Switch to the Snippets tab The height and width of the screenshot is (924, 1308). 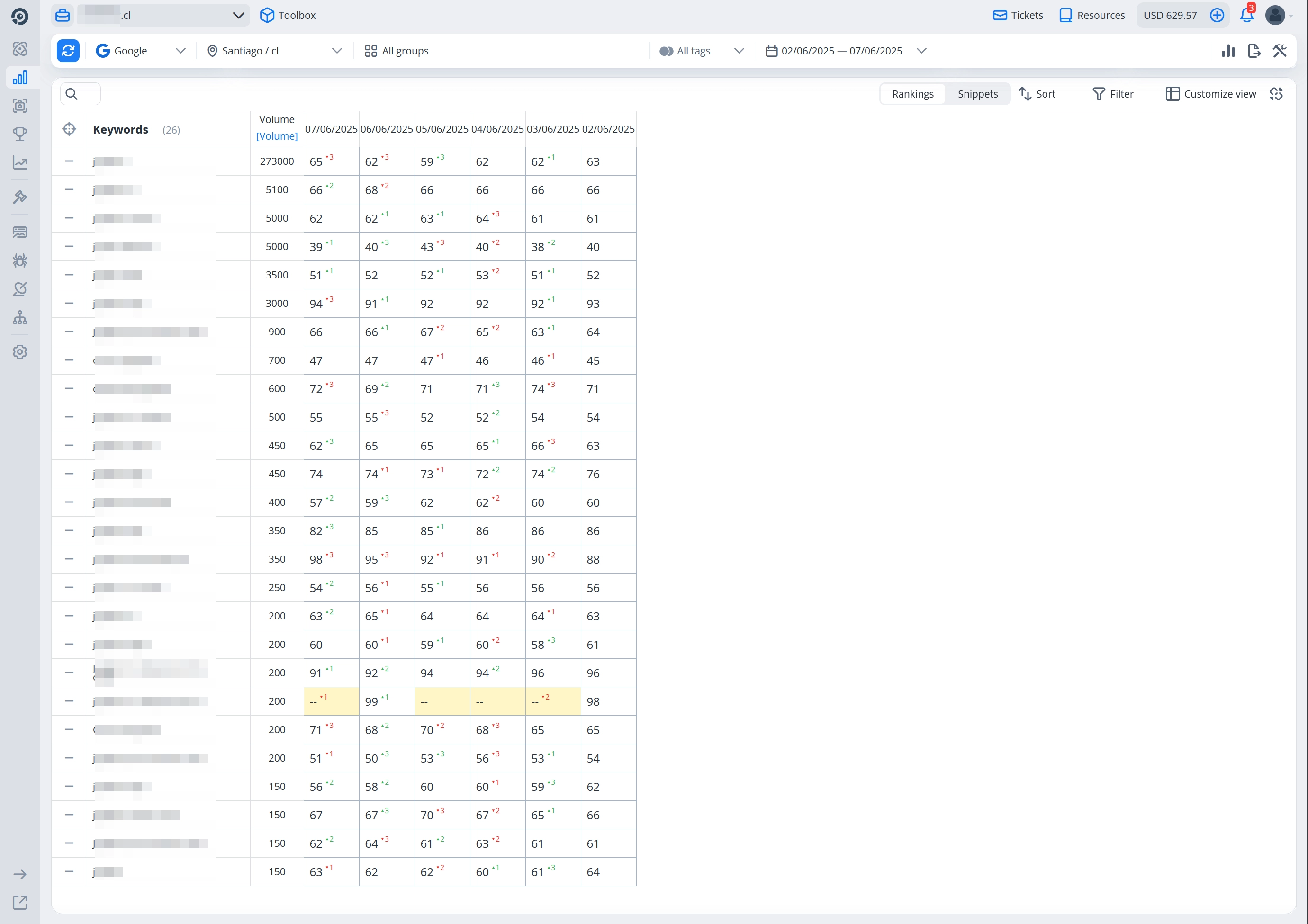tap(978, 94)
